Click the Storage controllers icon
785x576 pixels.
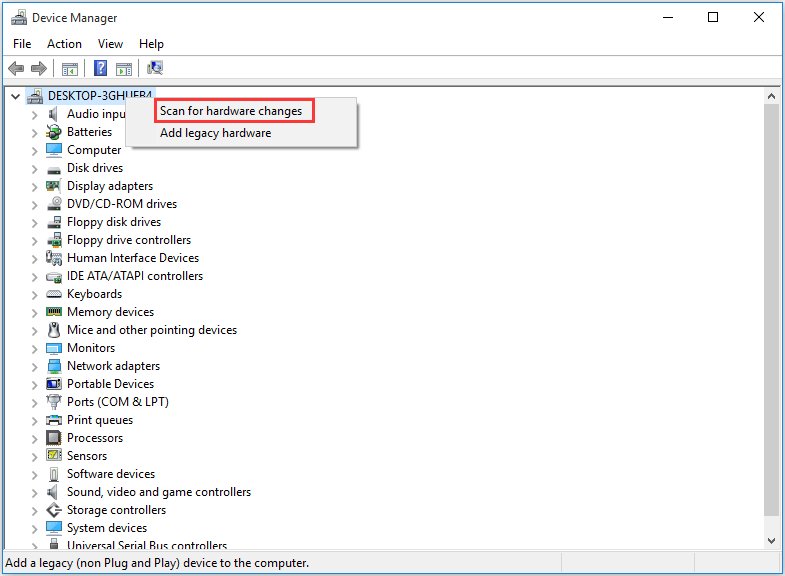tap(54, 510)
